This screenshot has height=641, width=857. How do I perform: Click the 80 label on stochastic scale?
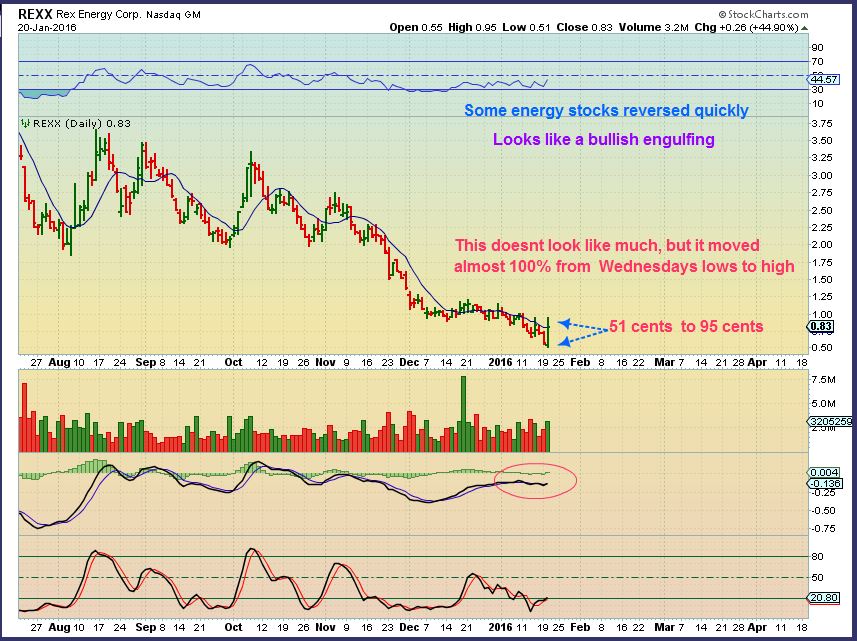pos(818,557)
